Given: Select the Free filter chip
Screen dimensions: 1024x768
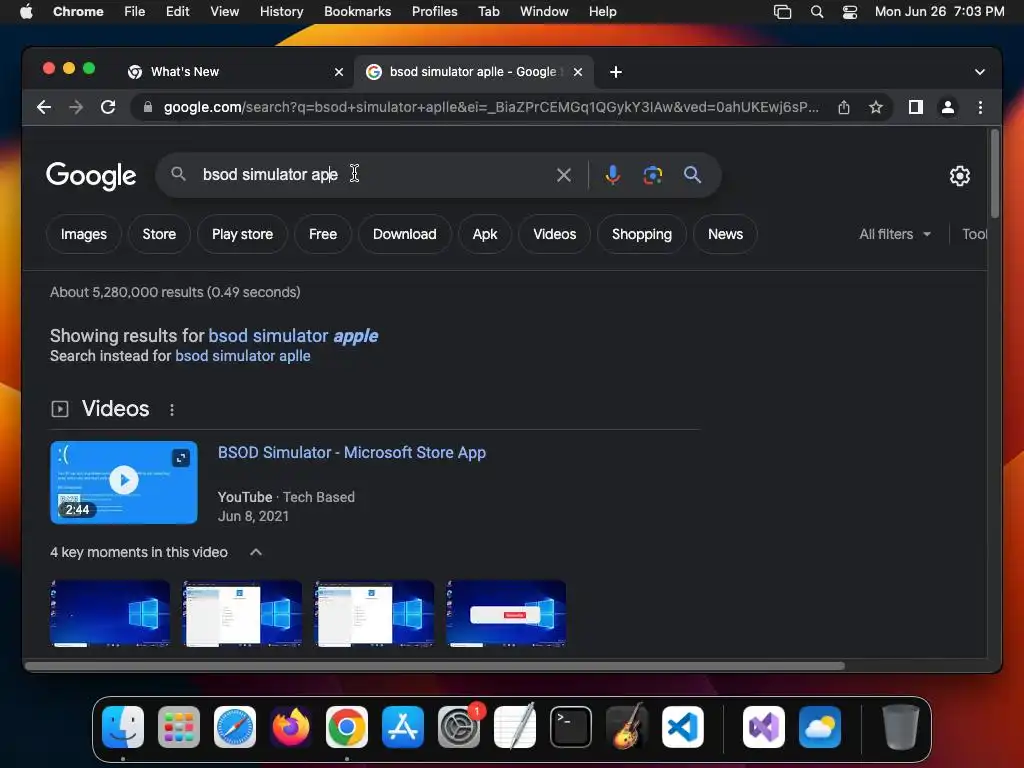Looking at the screenshot, I should pos(323,234).
